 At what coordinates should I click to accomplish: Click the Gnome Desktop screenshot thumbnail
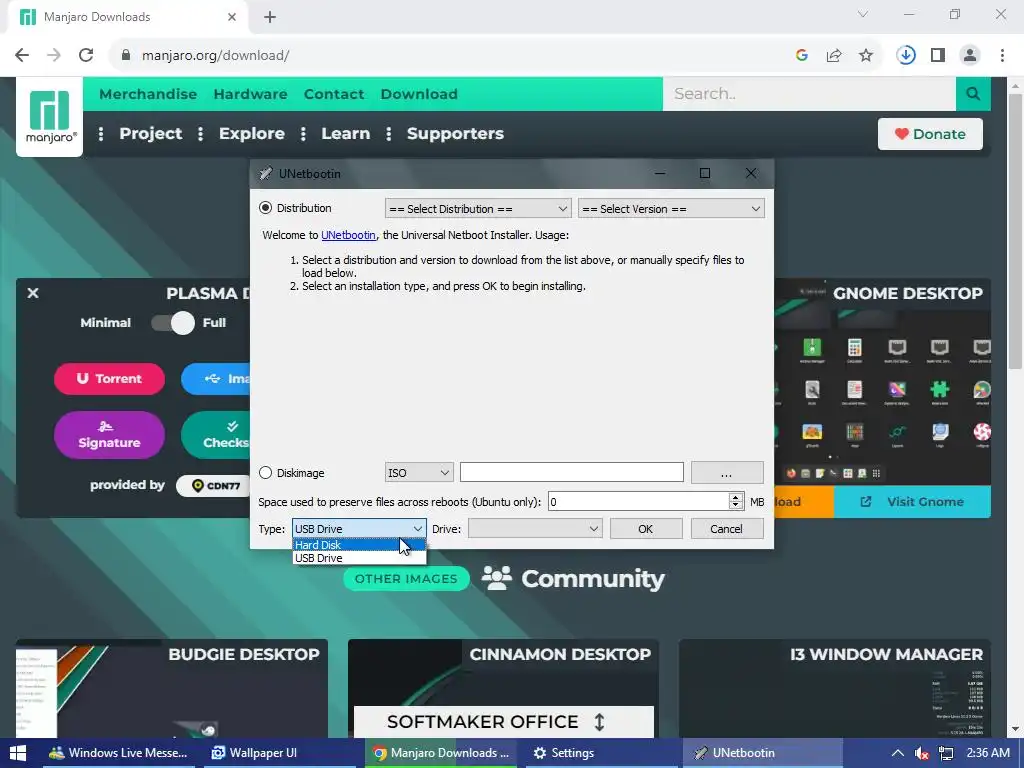click(882, 397)
